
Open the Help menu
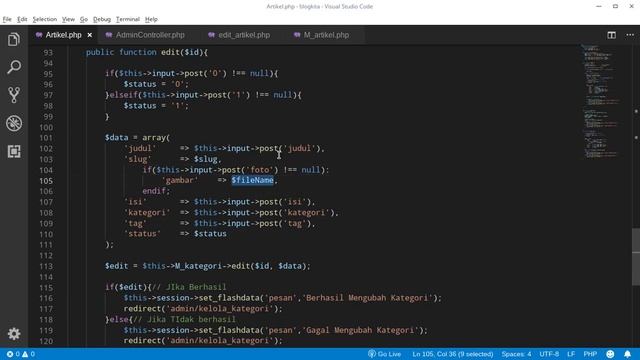151,19
